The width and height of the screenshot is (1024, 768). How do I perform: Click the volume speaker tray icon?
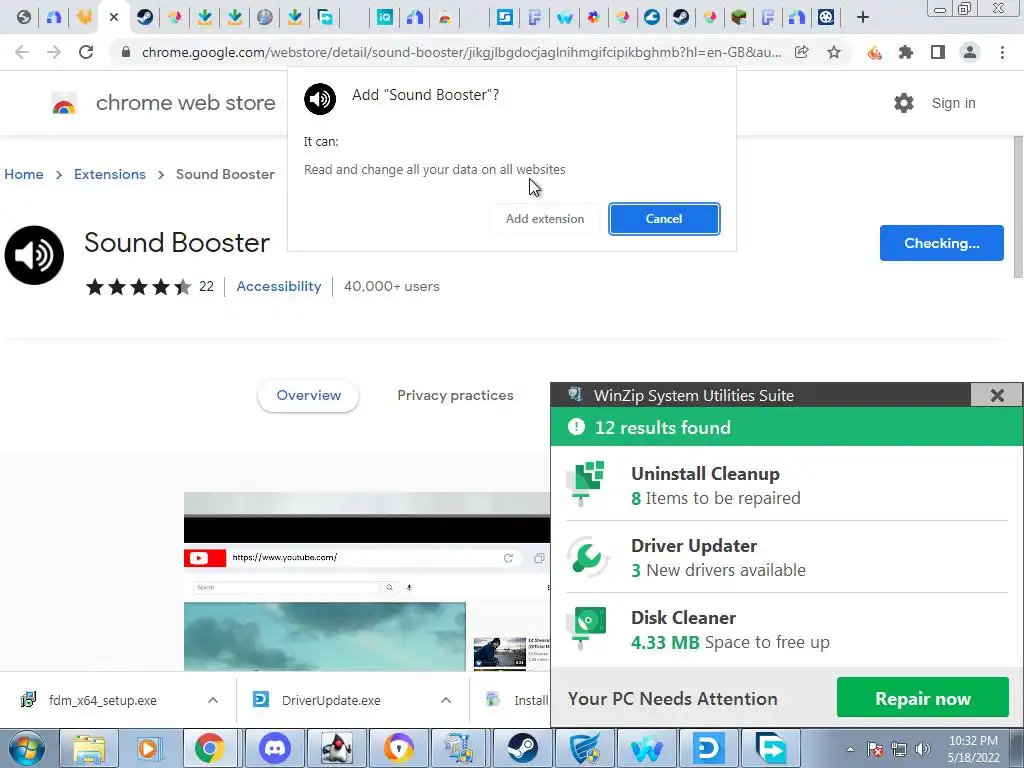click(923, 749)
